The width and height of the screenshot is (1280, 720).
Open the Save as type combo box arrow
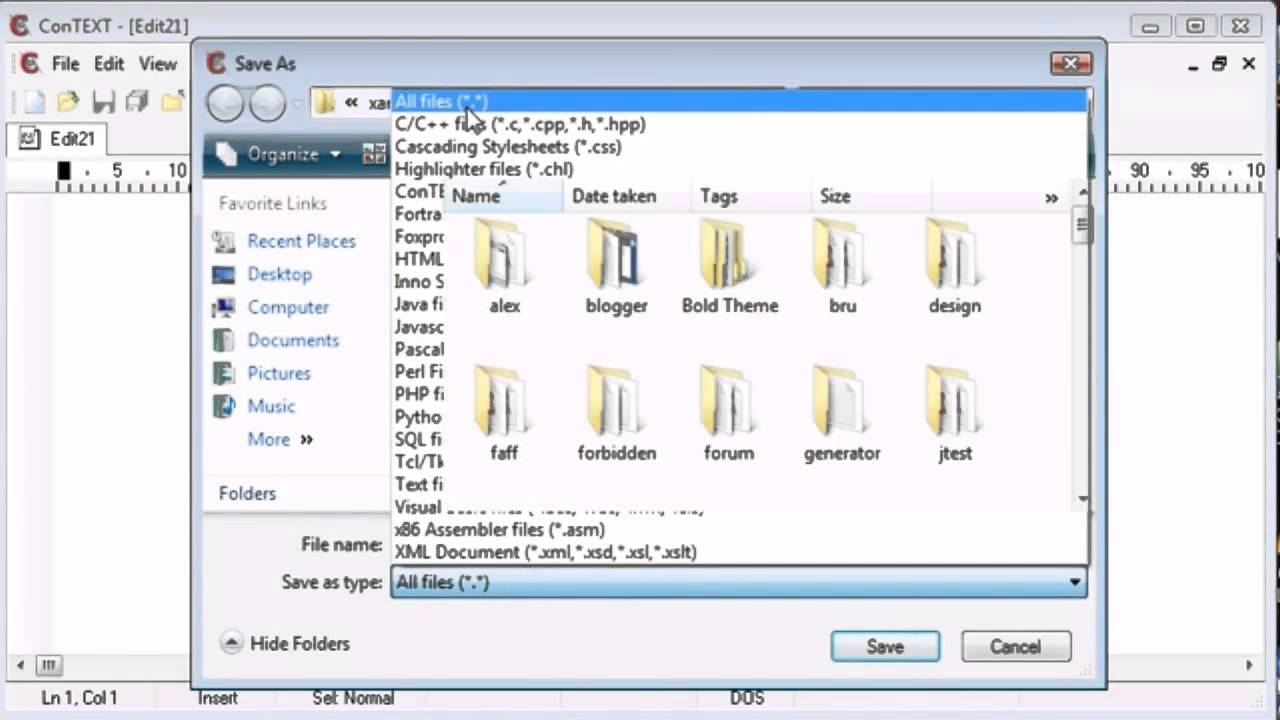[x=1075, y=582]
